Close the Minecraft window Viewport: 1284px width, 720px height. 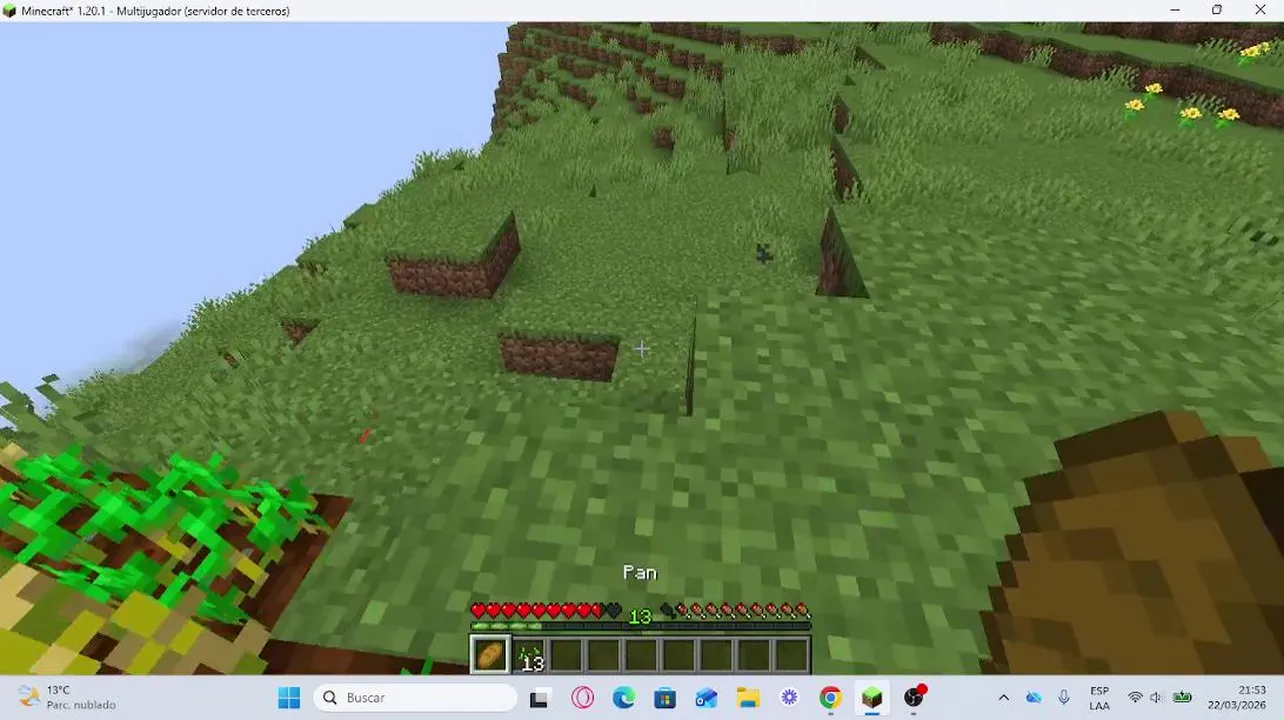click(1260, 10)
